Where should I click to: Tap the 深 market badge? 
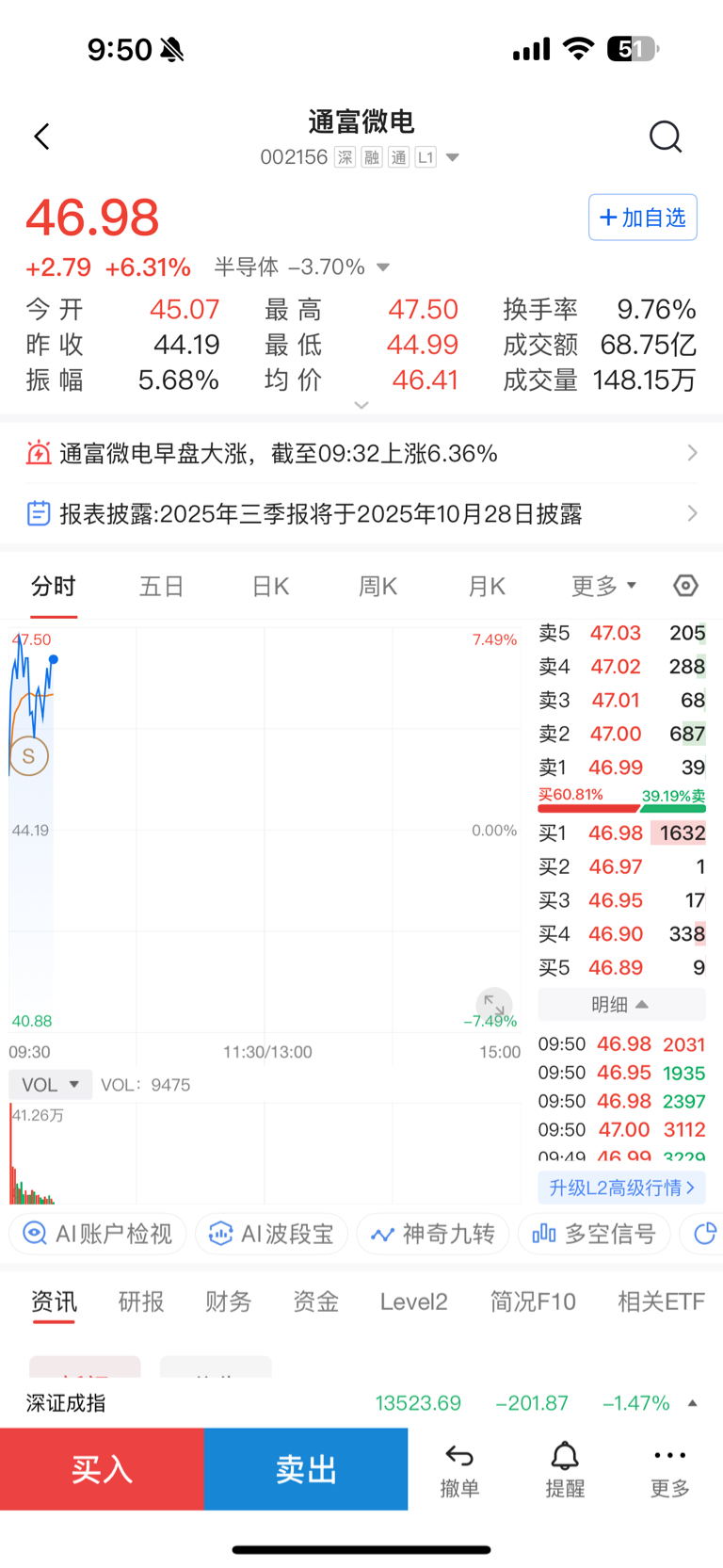click(x=345, y=157)
